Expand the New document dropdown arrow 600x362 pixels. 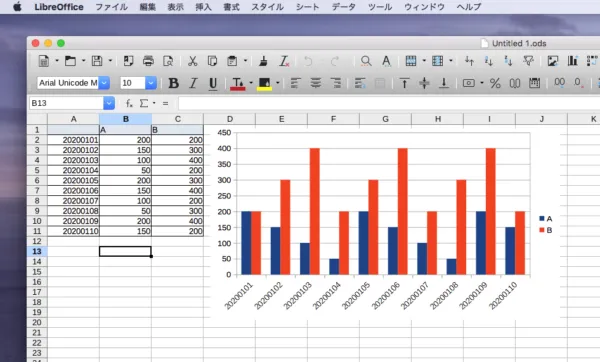tap(57, 61)
